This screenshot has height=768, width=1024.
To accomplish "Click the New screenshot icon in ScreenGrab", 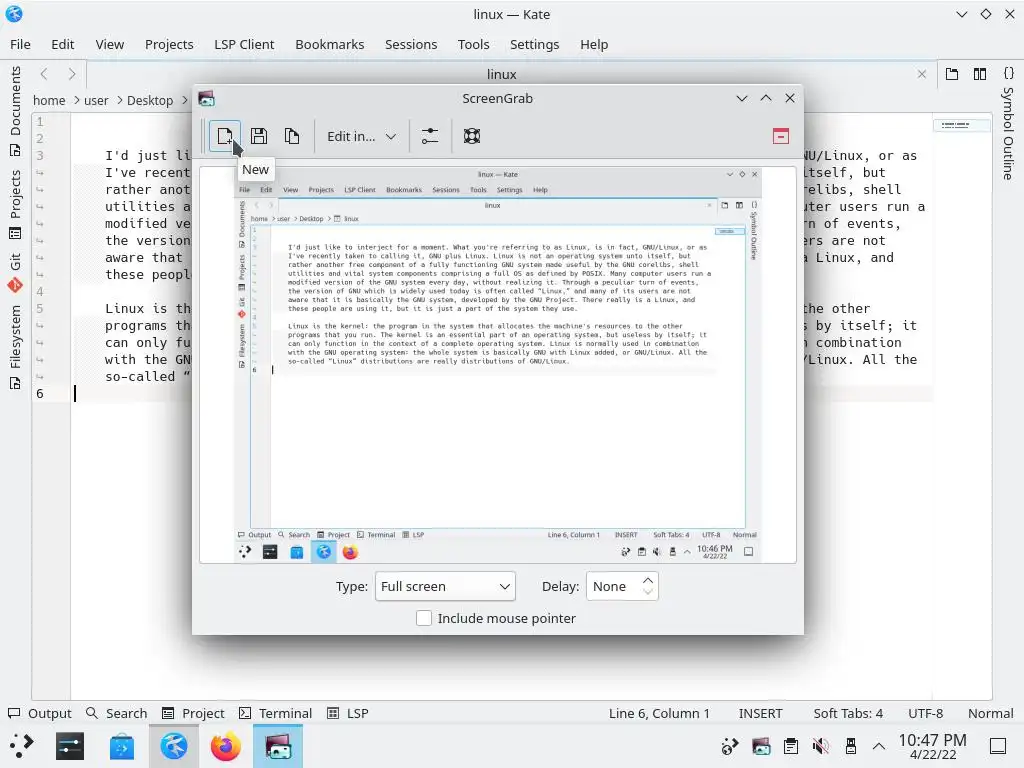I will tap(225, 136).
